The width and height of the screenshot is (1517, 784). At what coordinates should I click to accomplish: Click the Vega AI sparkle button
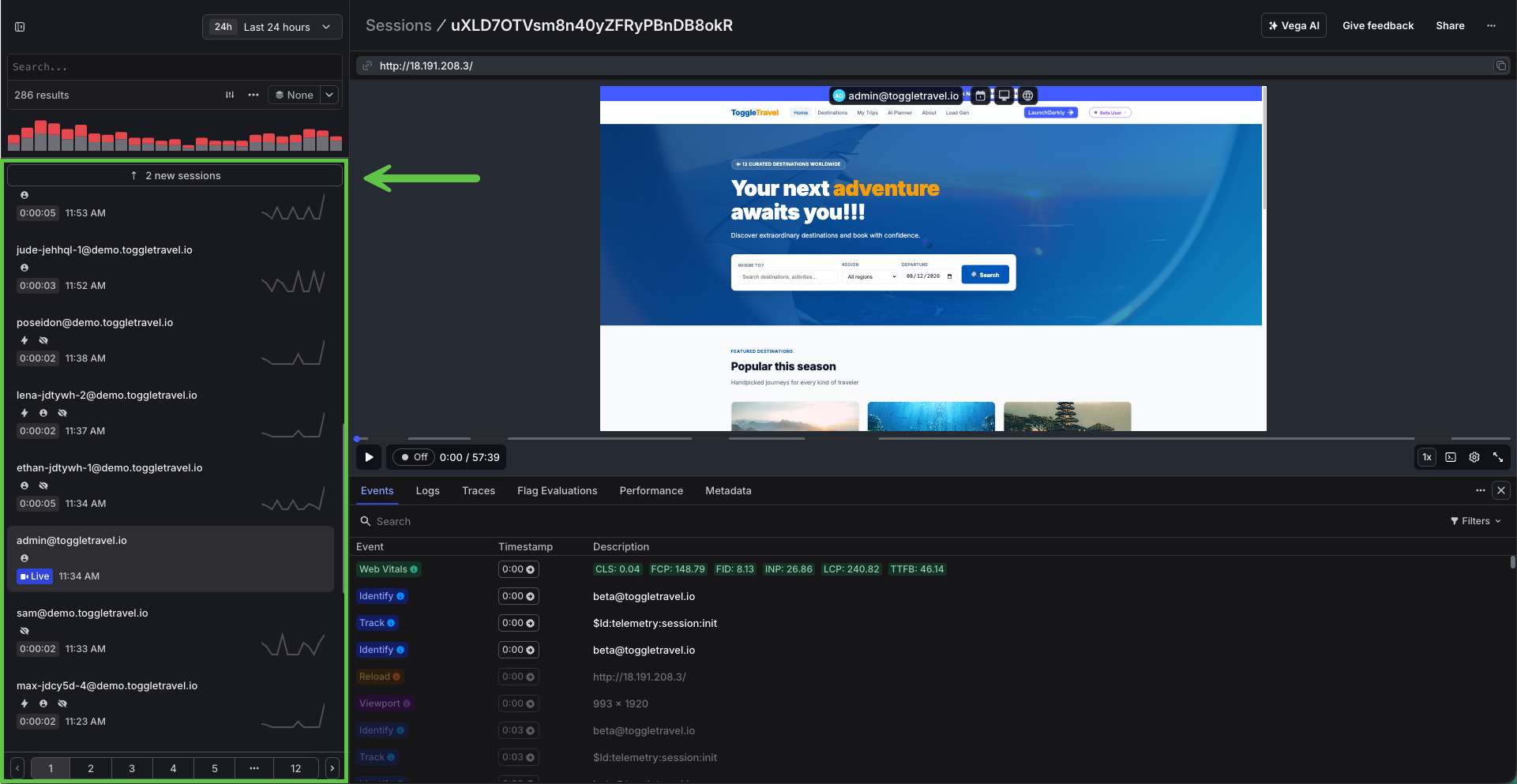pyautogui.click(x=1294, y=26)
